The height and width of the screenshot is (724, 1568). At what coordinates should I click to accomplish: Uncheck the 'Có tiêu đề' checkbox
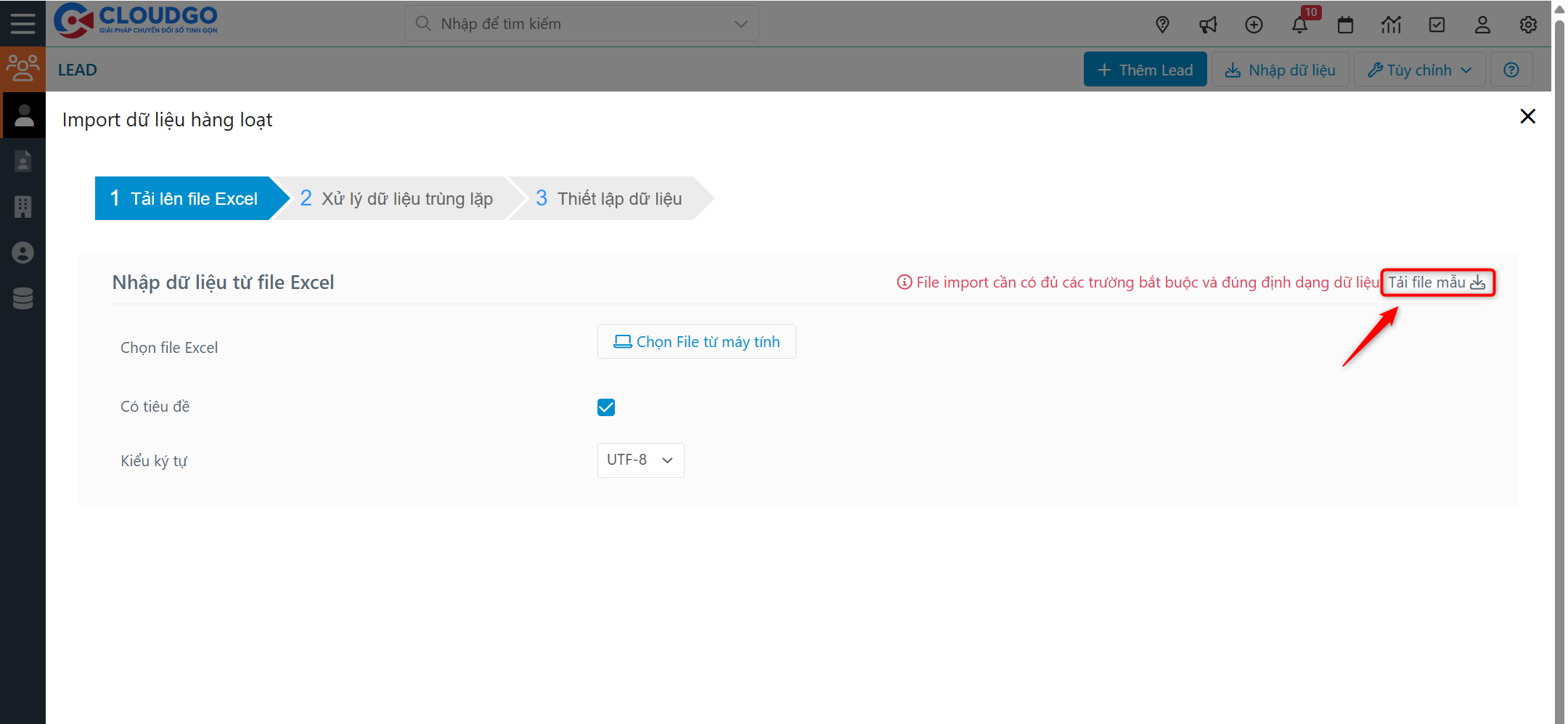click(606, 407)
